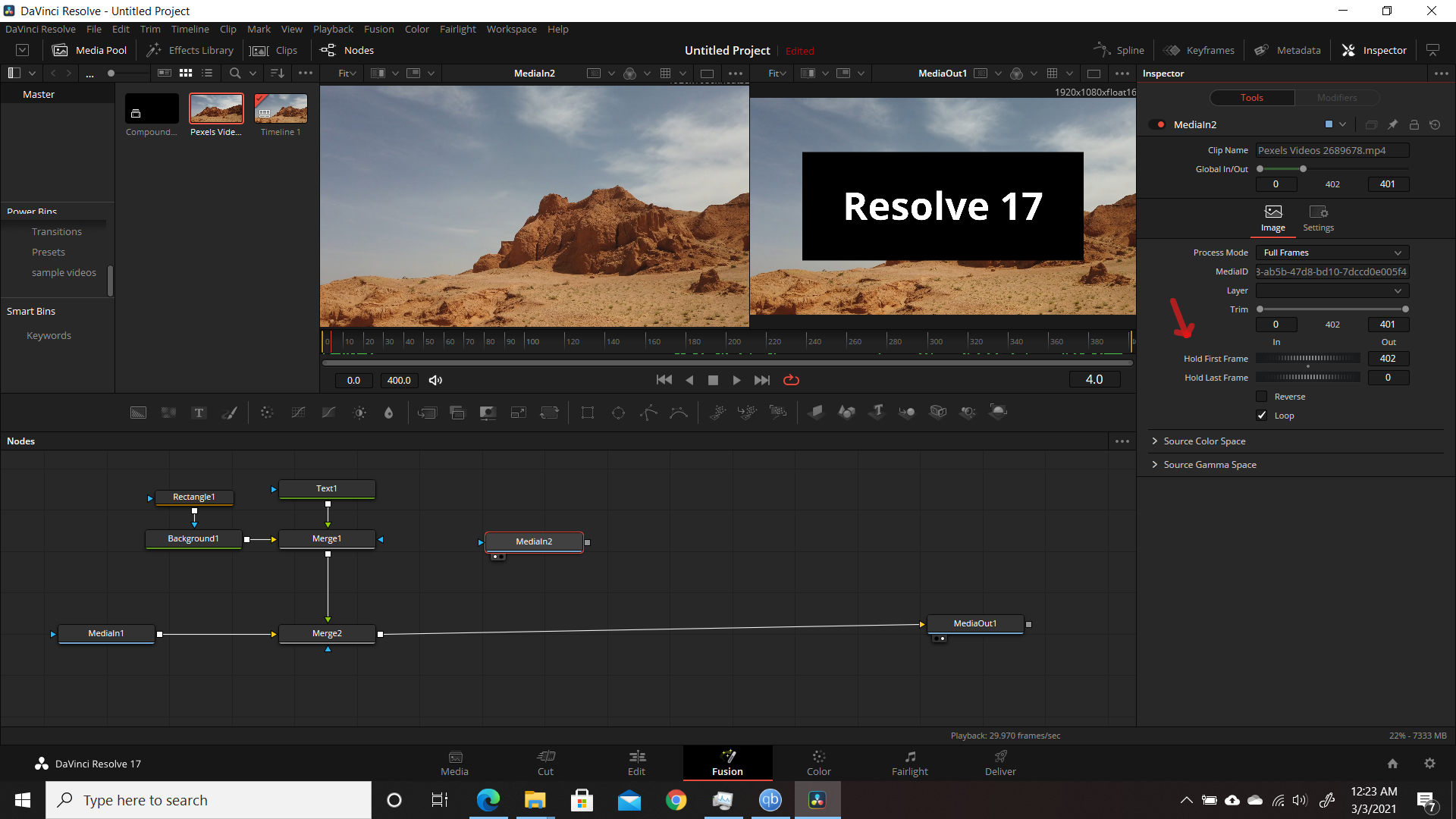Screen dimensions: 1456x819
Task: Switch to the Settings tab in the inspector
Action: click(x=1318, y=218)
